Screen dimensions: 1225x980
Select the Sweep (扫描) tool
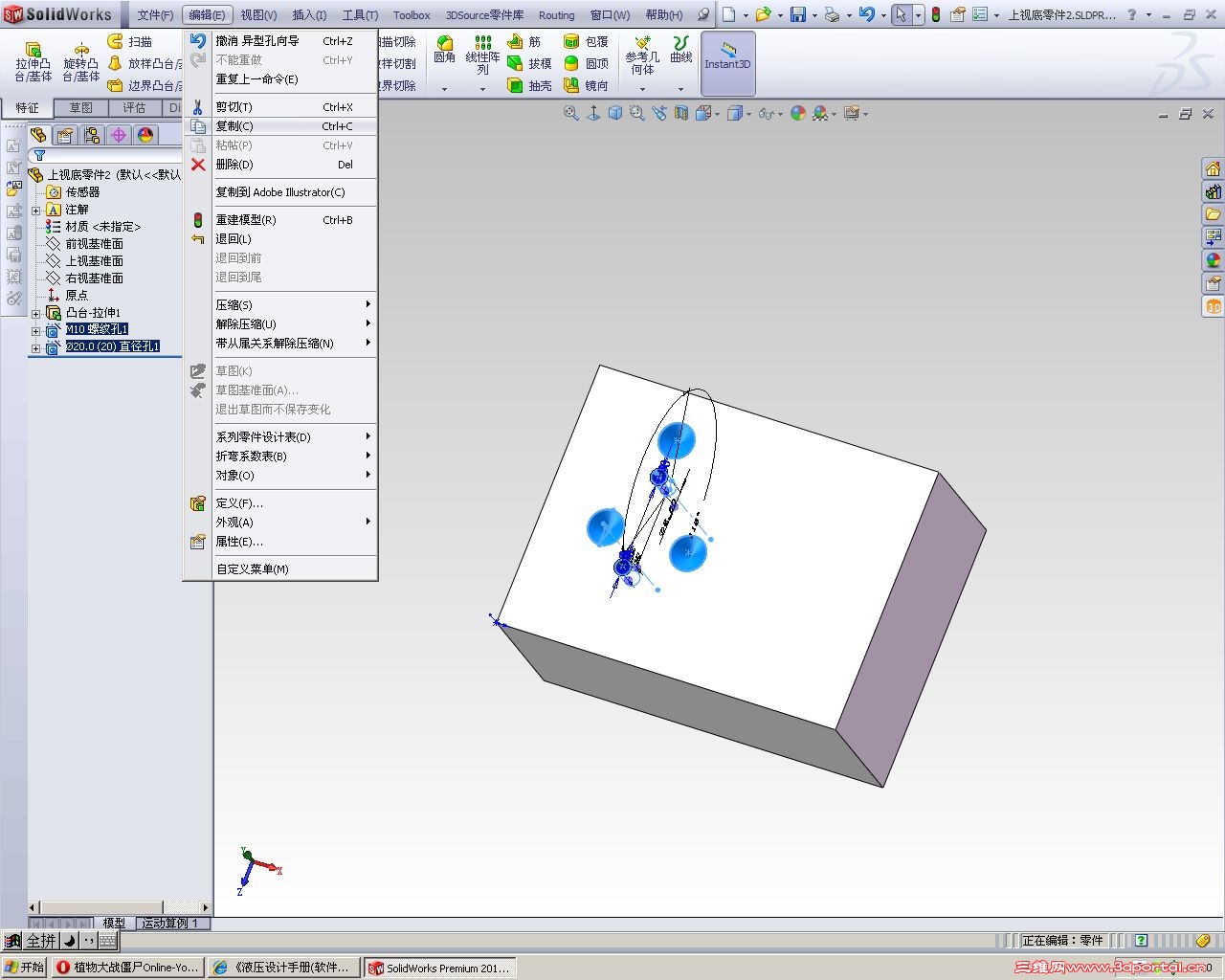(129, 41)
